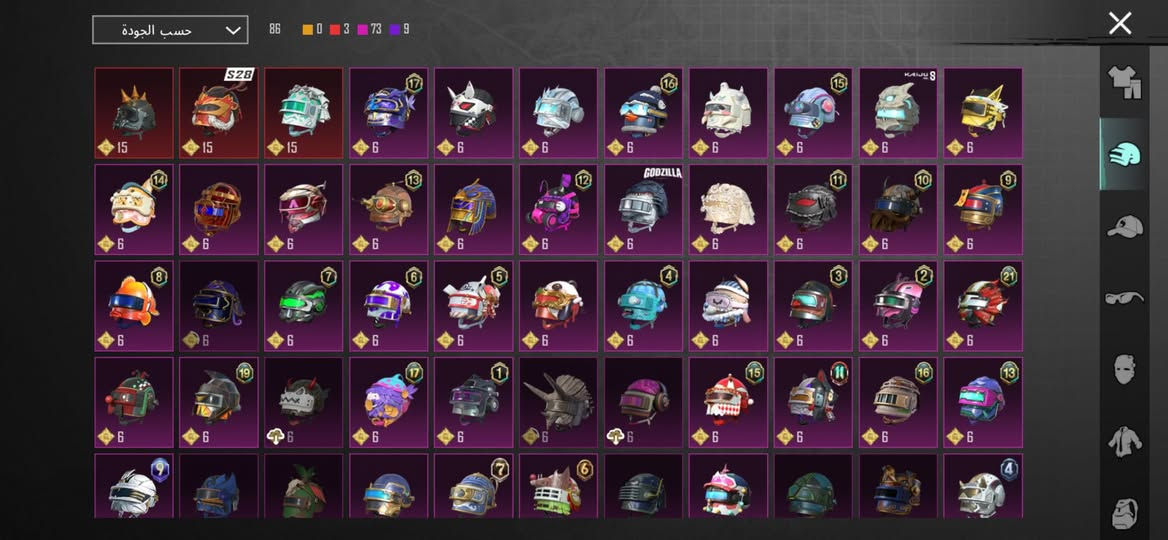Select the yellow golden winged helmet
The image size is (1168, 540).
[x=983, y=113]
